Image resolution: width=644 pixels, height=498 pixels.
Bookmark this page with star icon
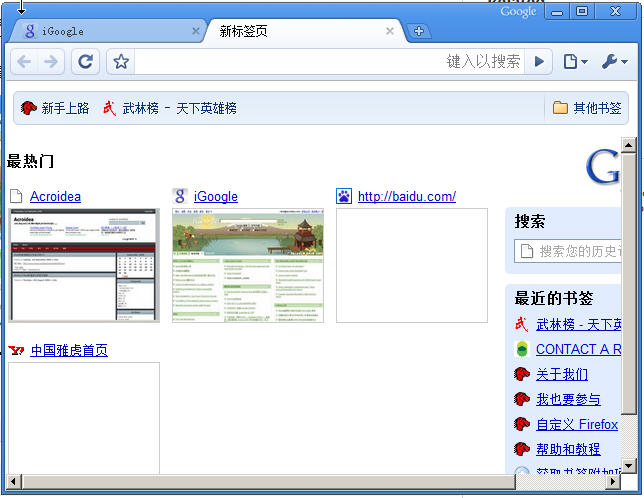[121, 62]
